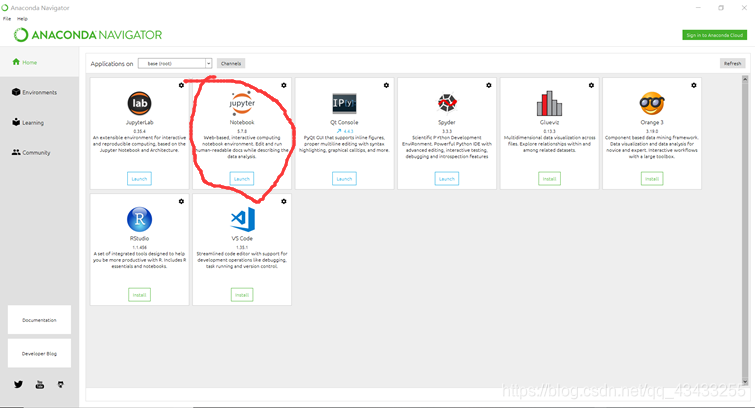Click Sign in to Anaconda Cloud

pos(715,35)
